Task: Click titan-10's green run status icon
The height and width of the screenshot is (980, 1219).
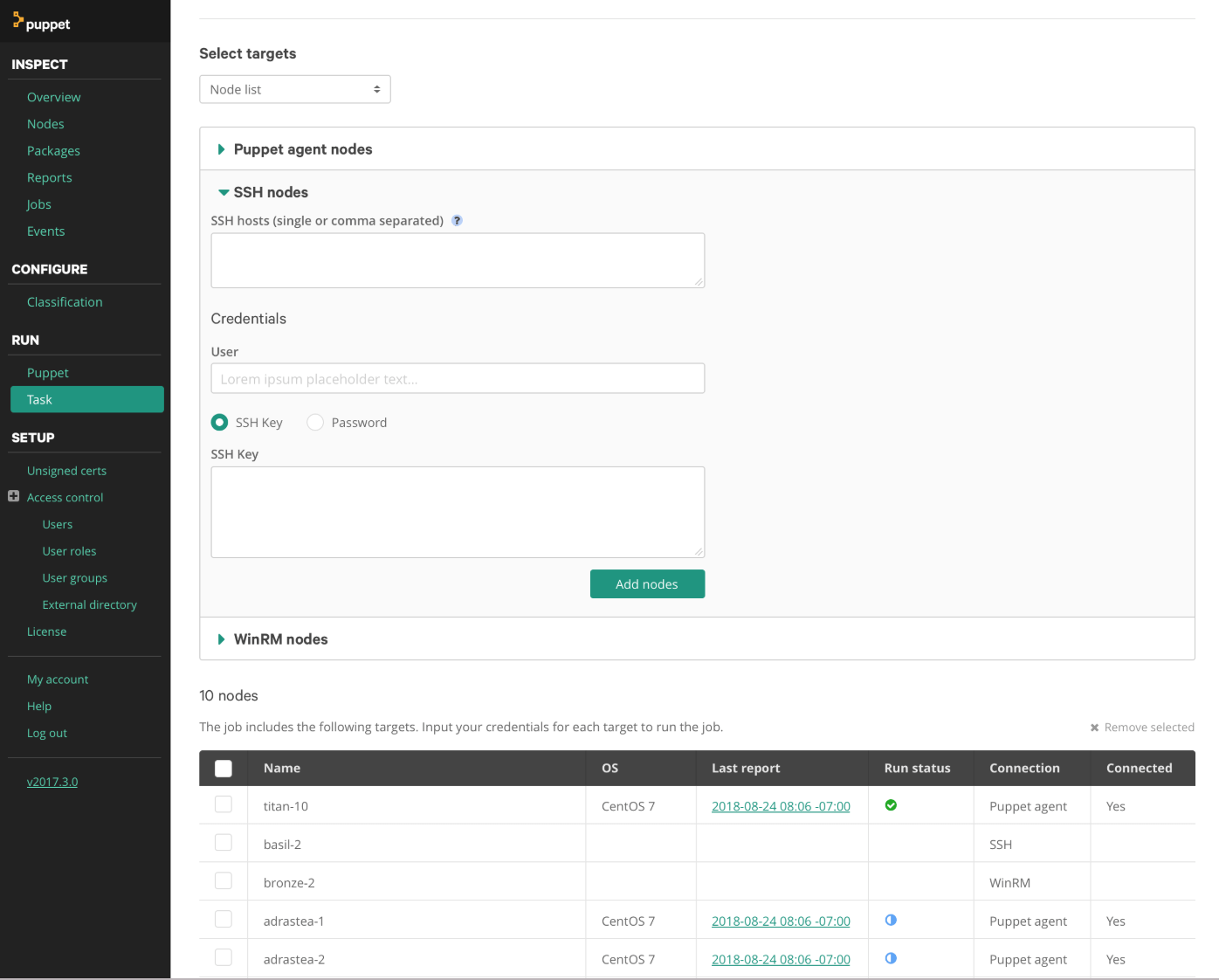Action: [x=891, y=805]
